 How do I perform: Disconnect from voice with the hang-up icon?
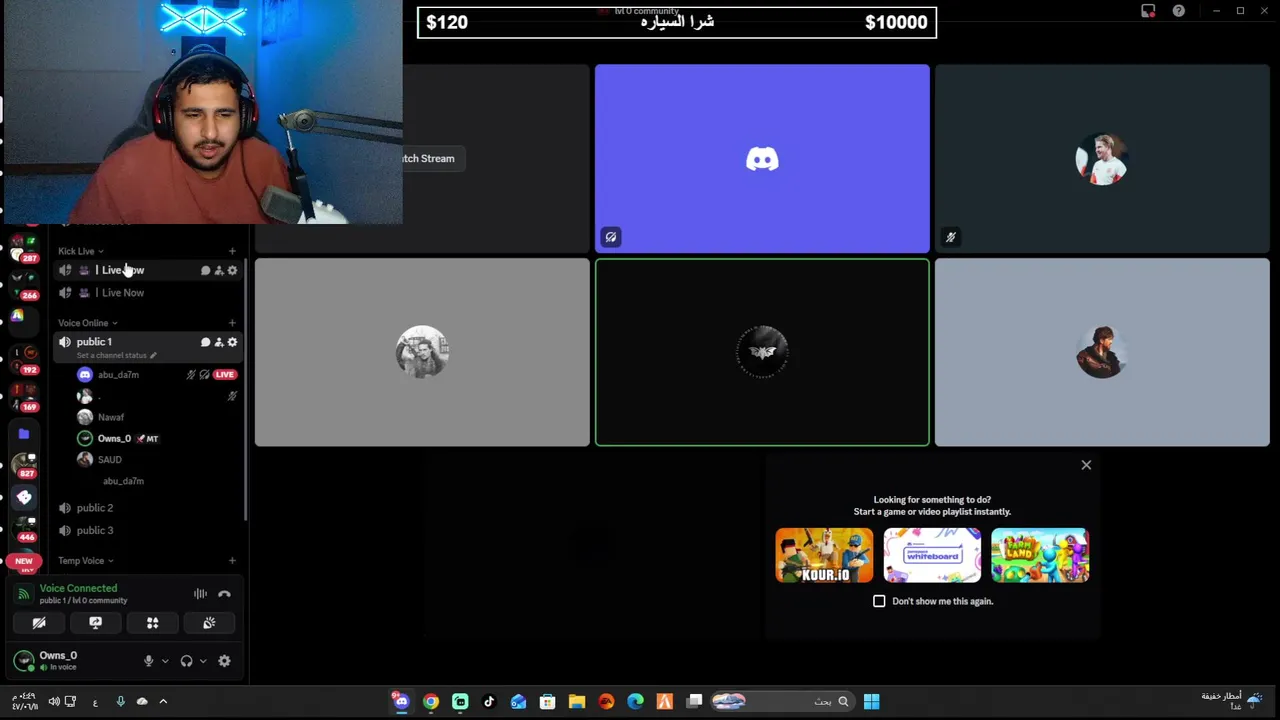[224, 594]
